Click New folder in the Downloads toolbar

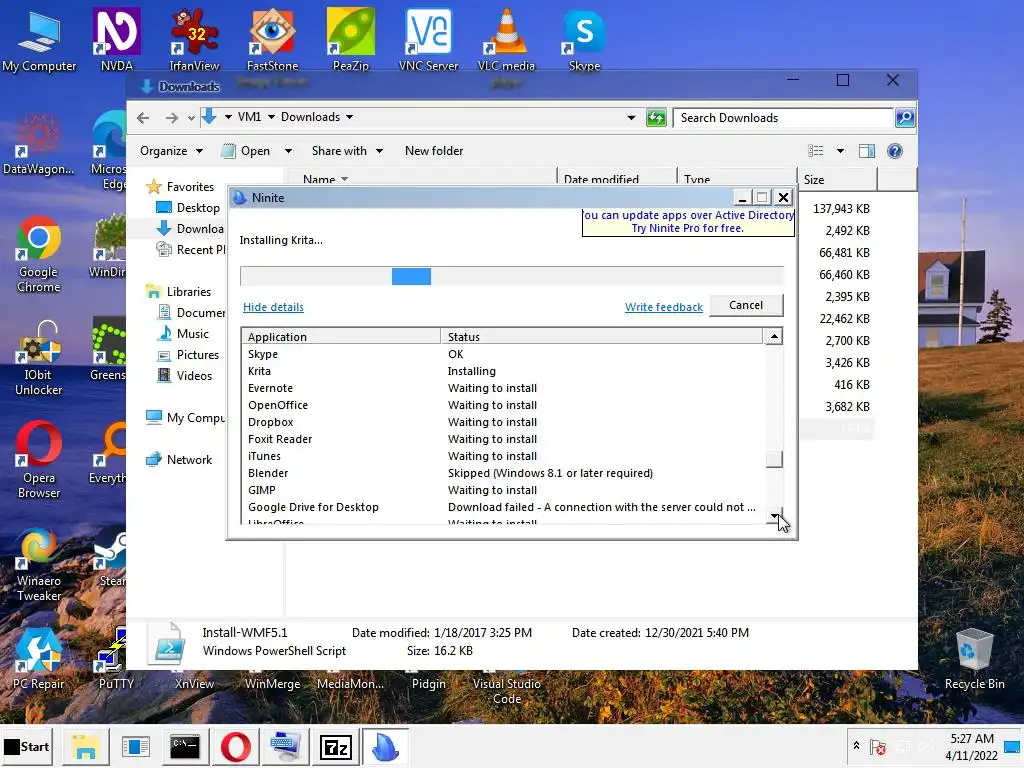click(x=434, y=151)
